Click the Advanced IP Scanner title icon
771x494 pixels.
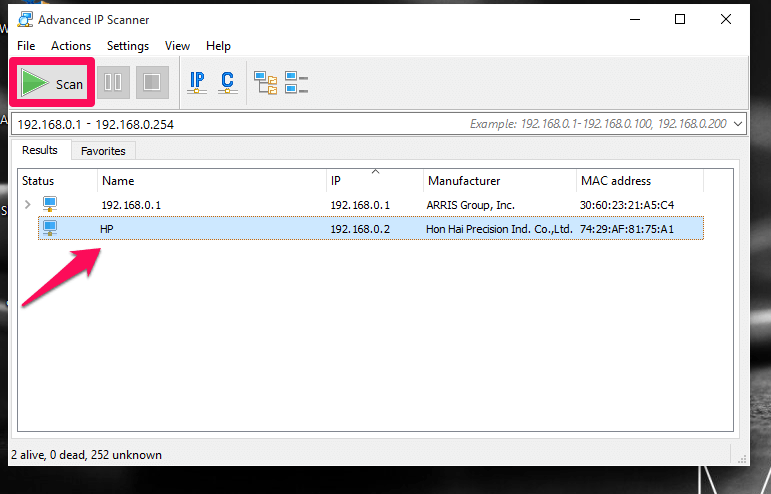pos(25,20)
